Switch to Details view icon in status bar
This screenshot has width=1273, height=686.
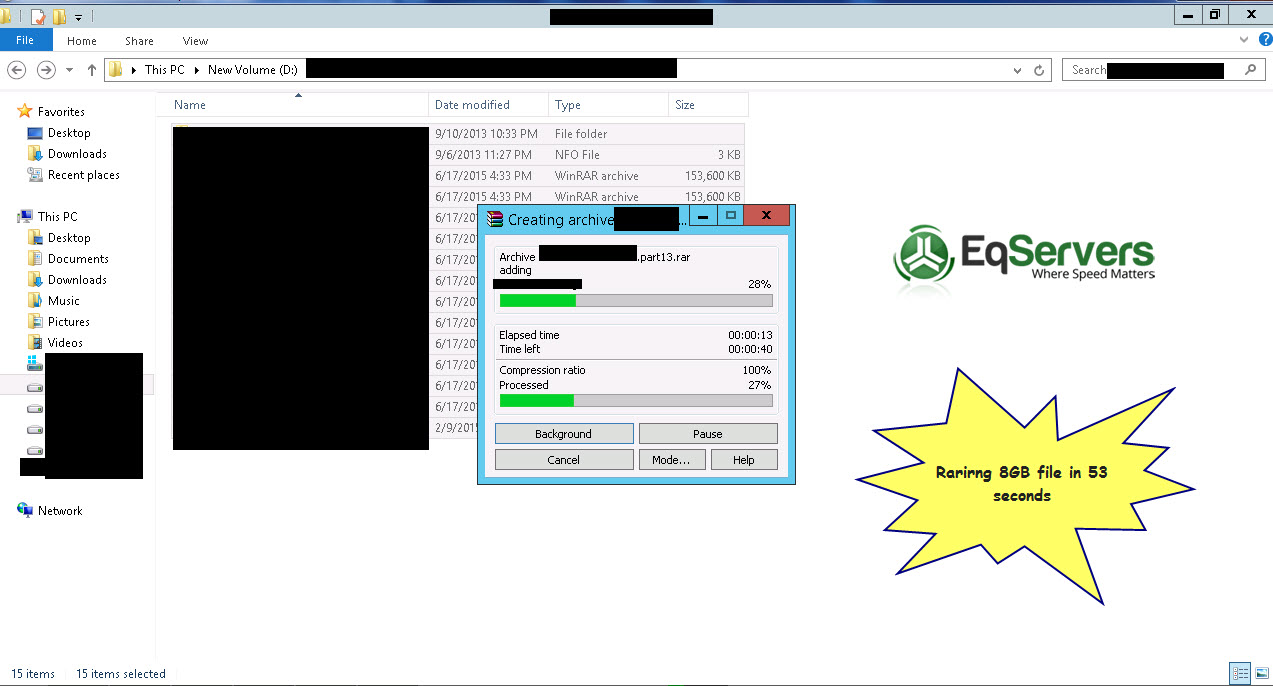pos(1240,674)
